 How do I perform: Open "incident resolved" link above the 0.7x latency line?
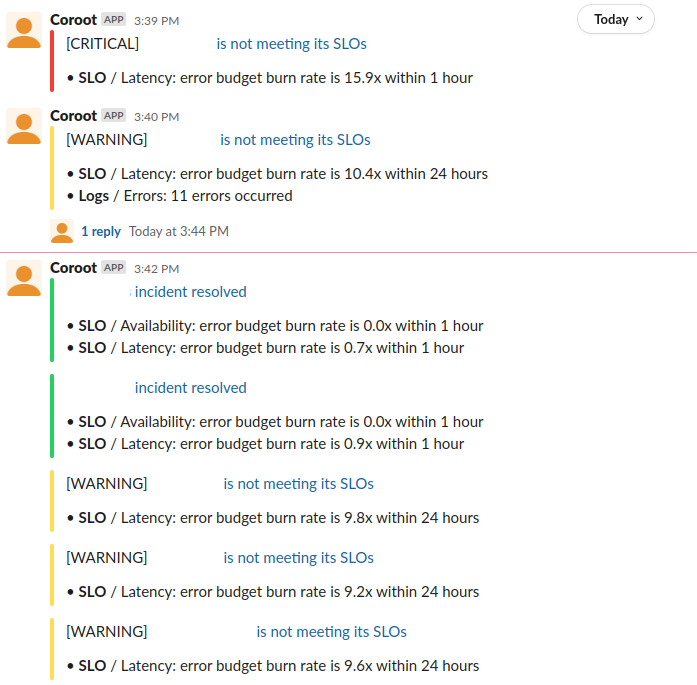pyautogui.click(x=190, y=292)
